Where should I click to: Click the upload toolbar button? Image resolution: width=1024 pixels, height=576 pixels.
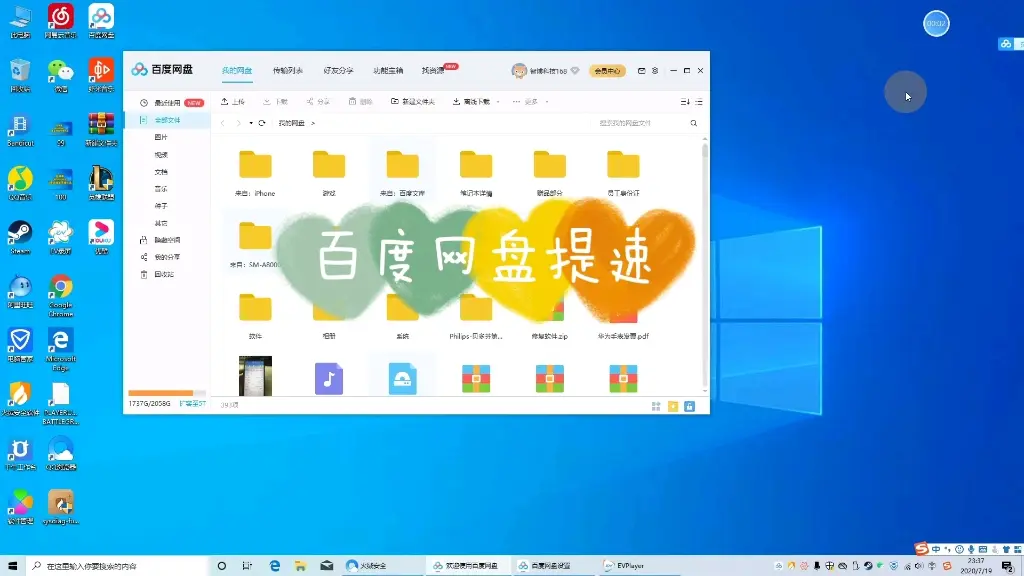coord(232,102)
